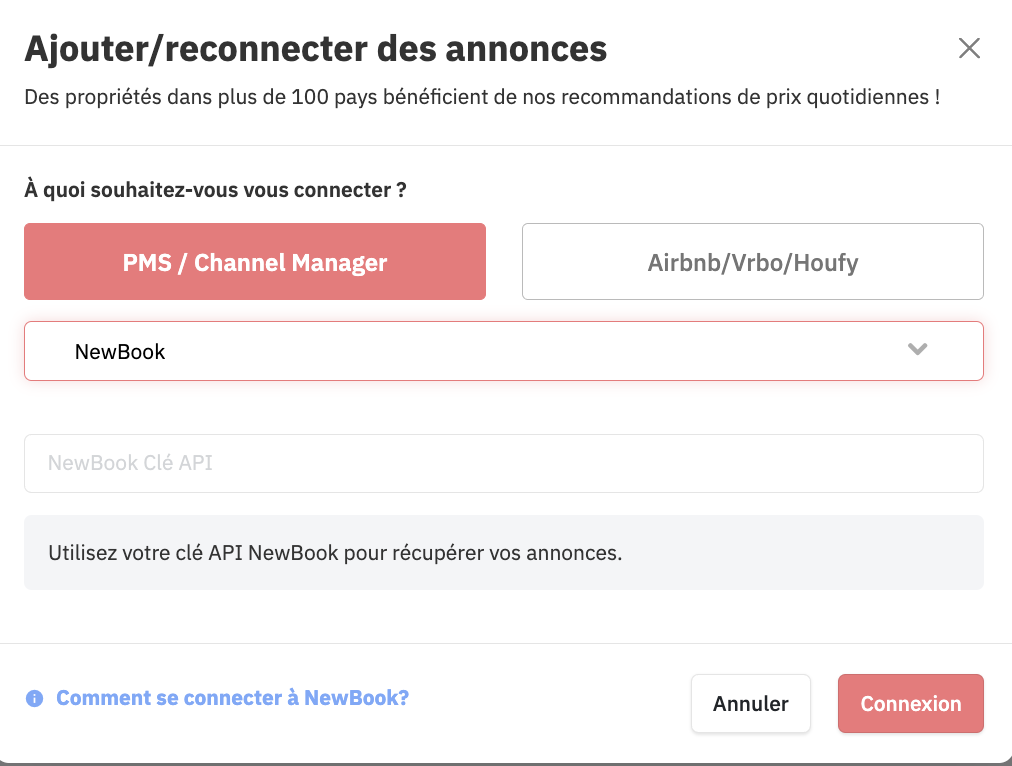The image size is (1012, 766).
Task: Click the grey API key hint box
Action: (503, 552)
